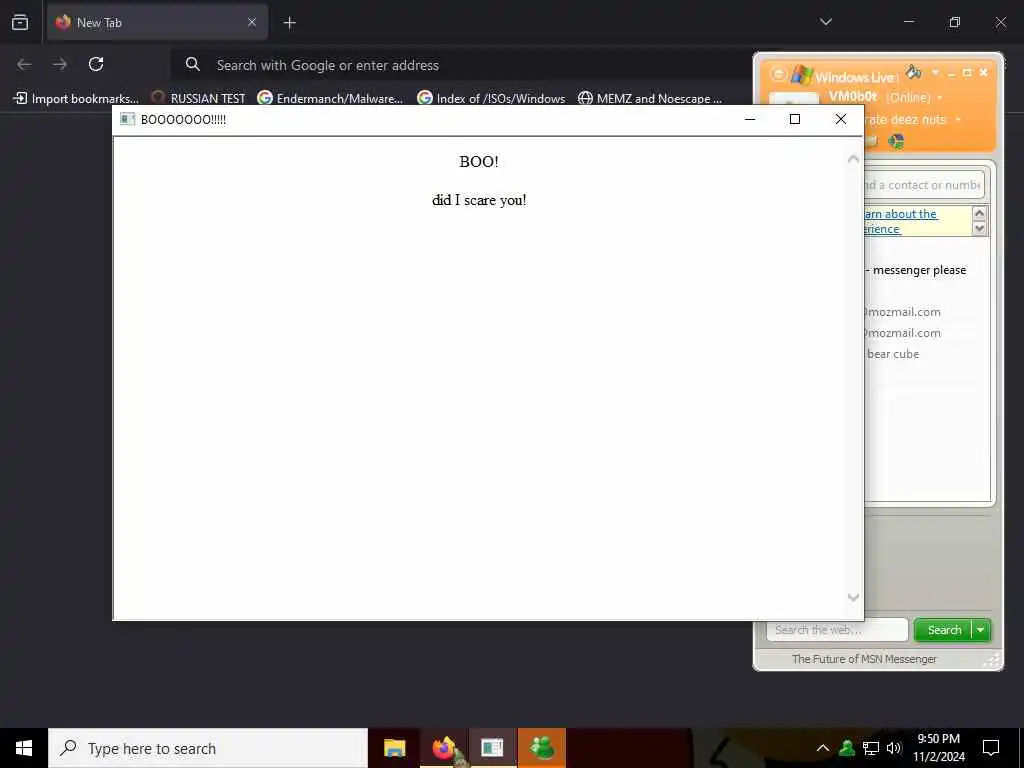The image size is (1024, 768).
Task: Click the green Search button in Messenger
Action: click(944, 630)
